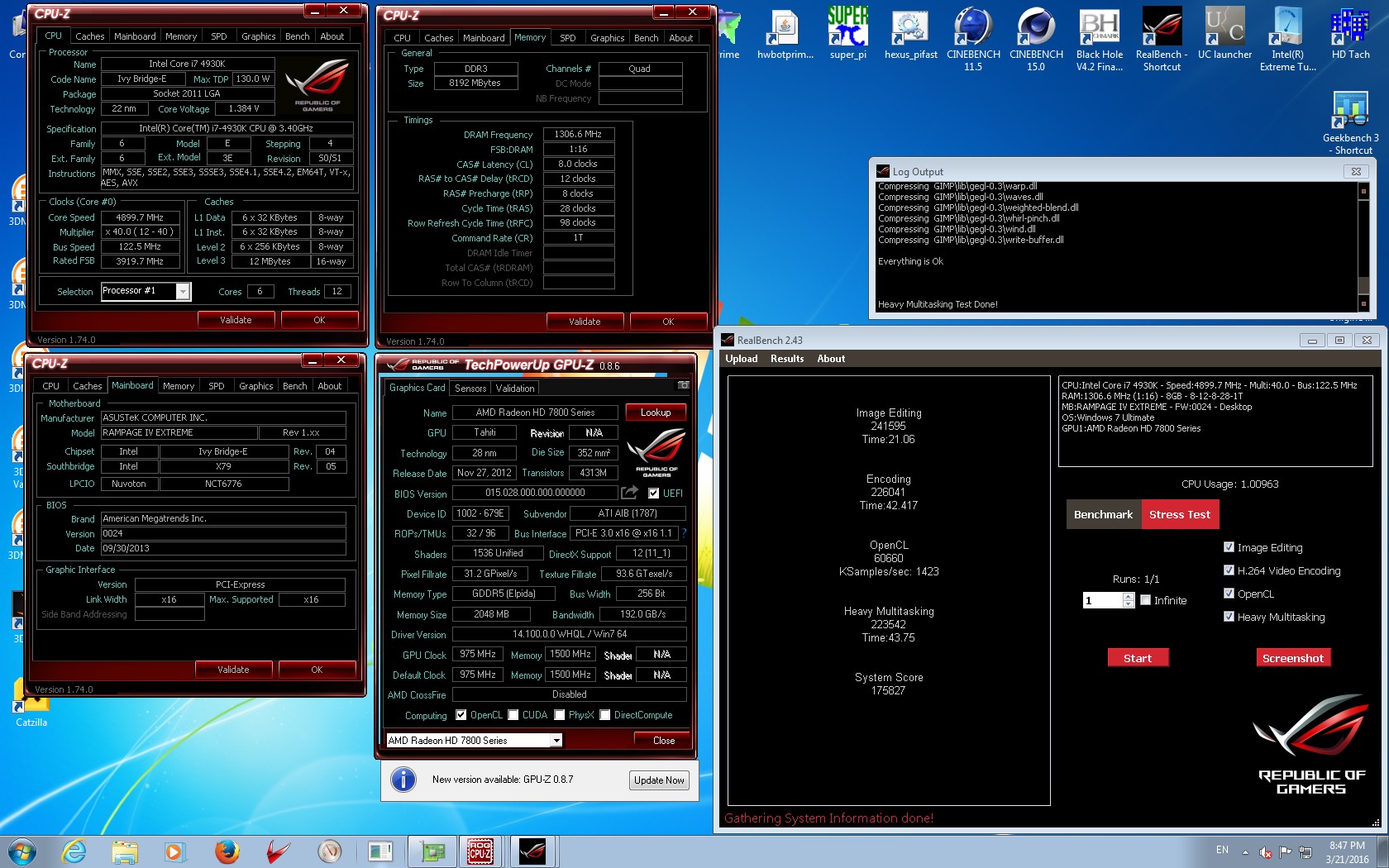
Task: Open UC launcher desktop icon
Action: click(x=1224, y=35)
